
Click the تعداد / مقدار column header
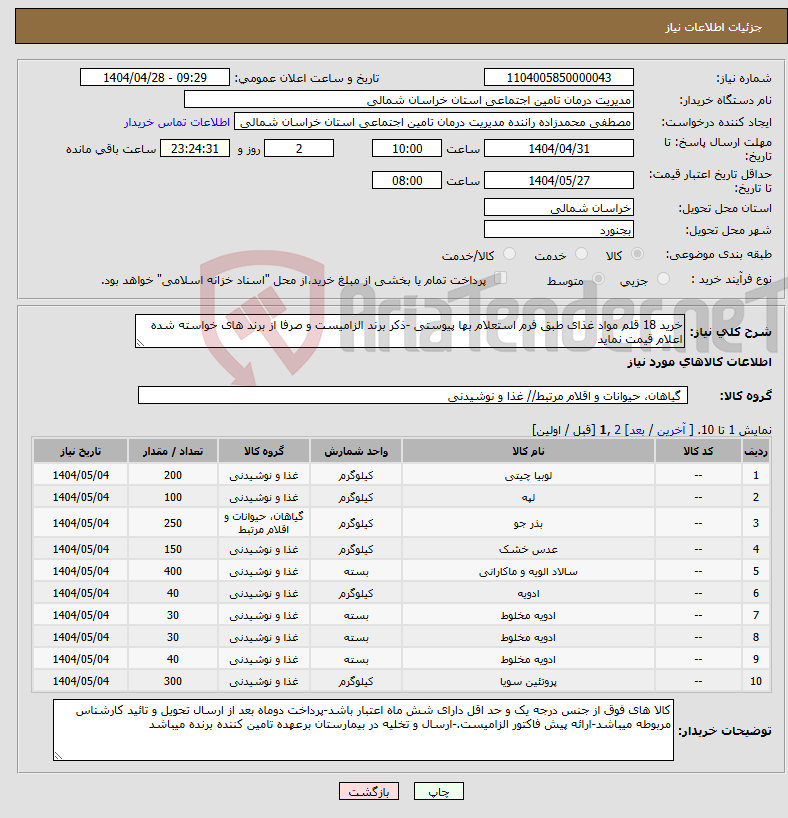click(x=173, y=451)
